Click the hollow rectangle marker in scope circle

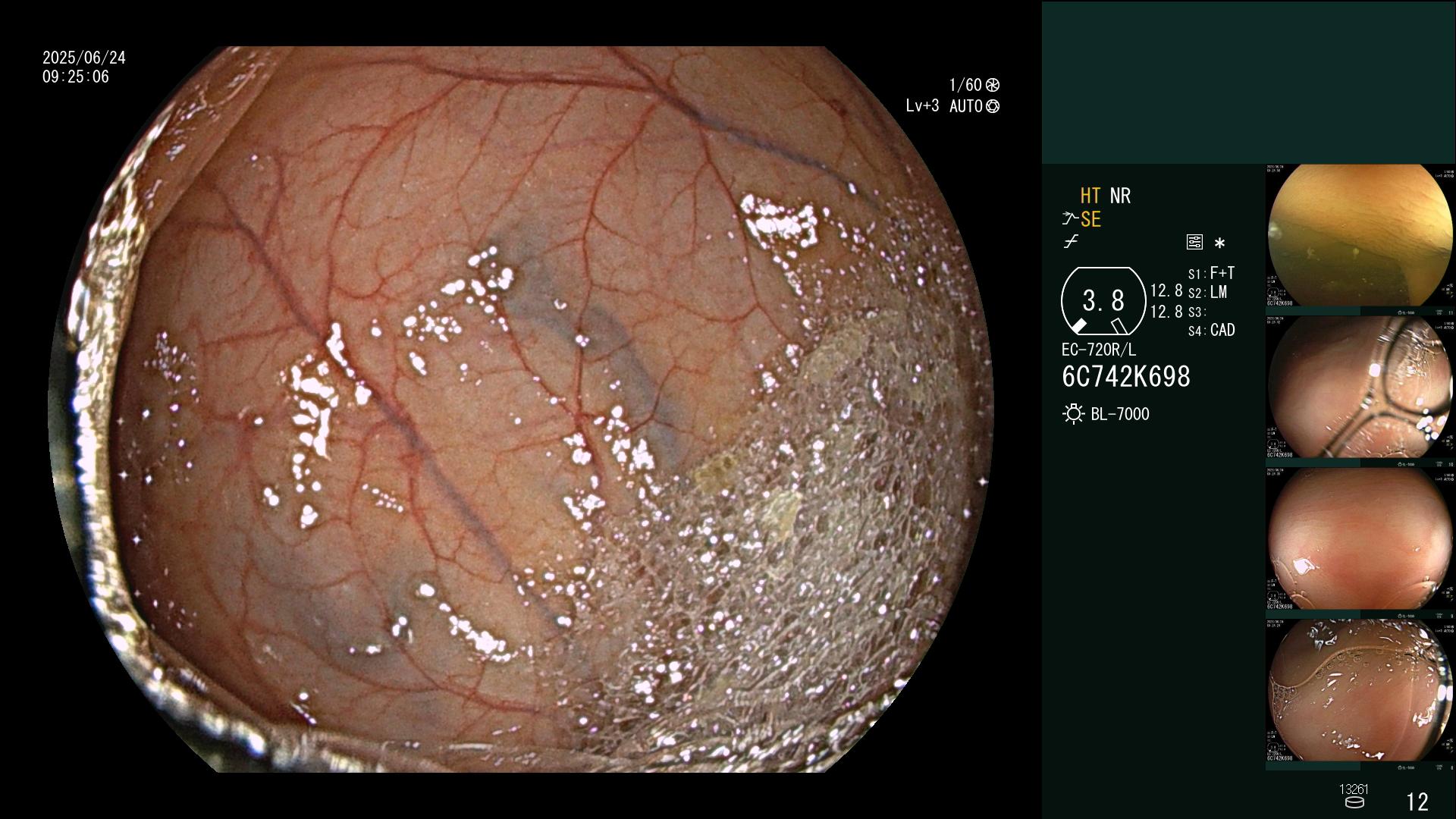click(x=1119, y=326)
